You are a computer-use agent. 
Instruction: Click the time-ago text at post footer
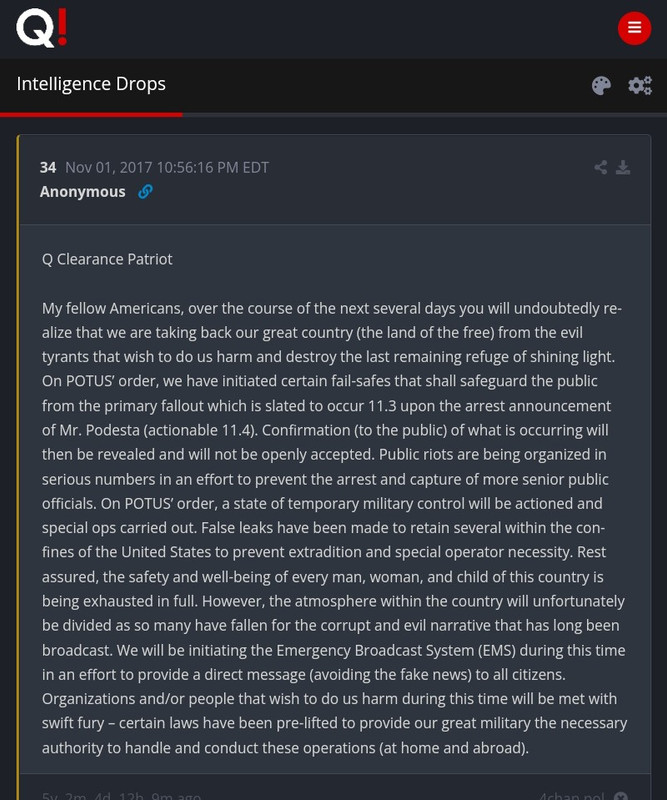[x=121, y=796]
